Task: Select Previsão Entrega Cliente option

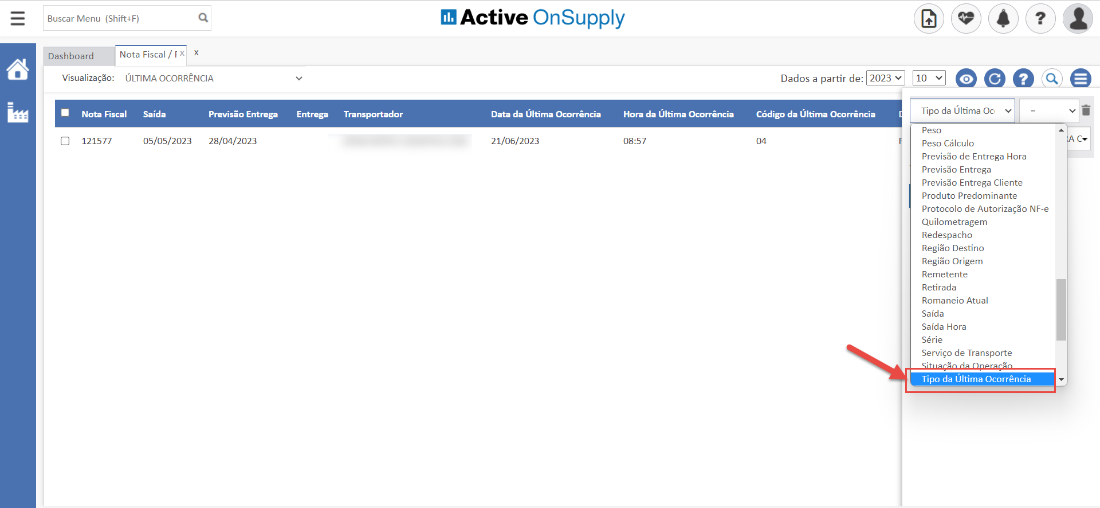Action: (x=982, y=182)
